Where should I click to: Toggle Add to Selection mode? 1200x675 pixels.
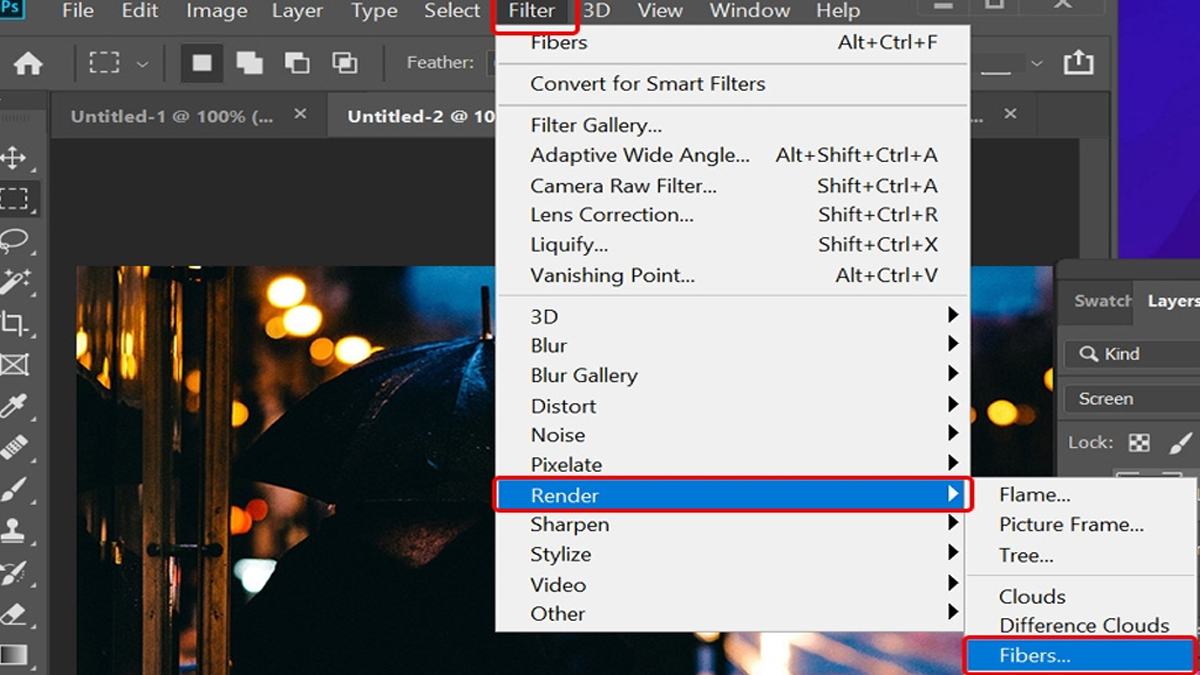click(249, 63)
